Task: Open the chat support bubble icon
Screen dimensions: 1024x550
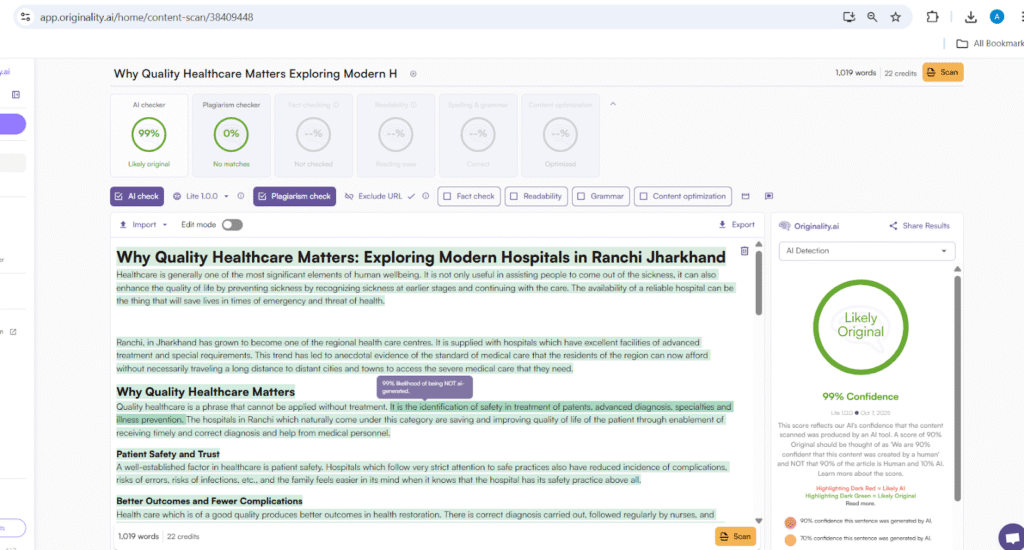Action: (x=1010, y=536)
